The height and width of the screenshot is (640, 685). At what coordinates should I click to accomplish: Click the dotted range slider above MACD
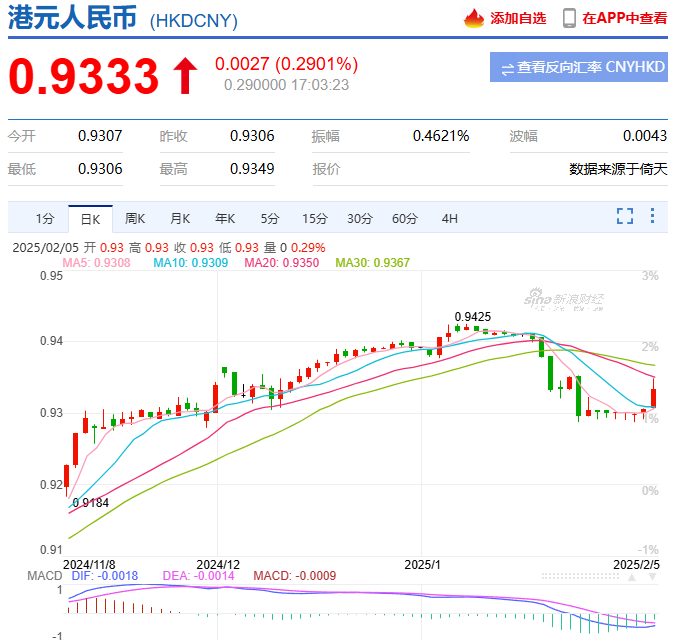coord(580,577)
